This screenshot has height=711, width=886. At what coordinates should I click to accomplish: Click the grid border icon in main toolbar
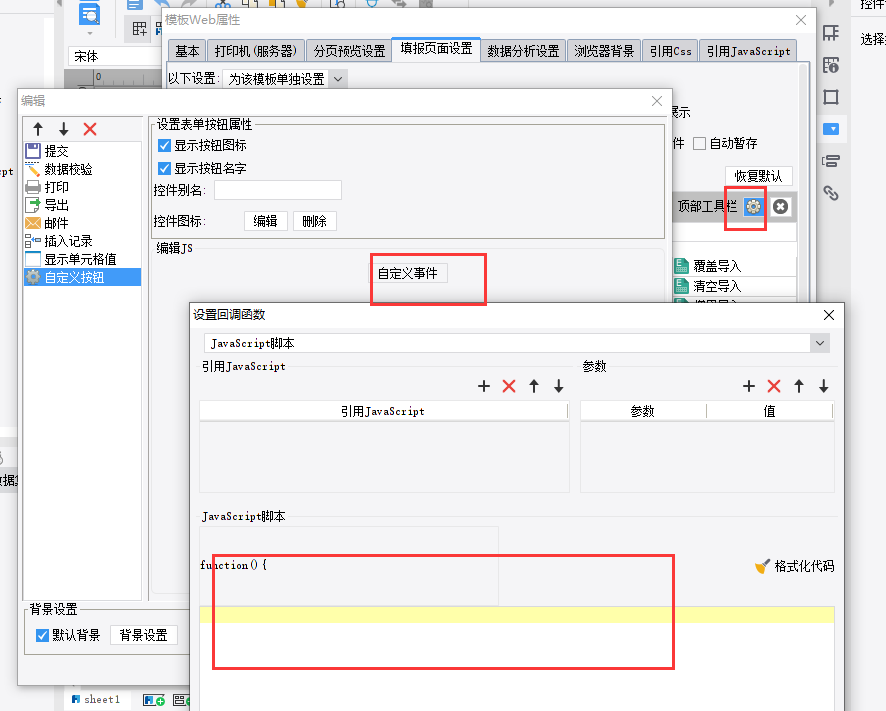tap(140, 29)
